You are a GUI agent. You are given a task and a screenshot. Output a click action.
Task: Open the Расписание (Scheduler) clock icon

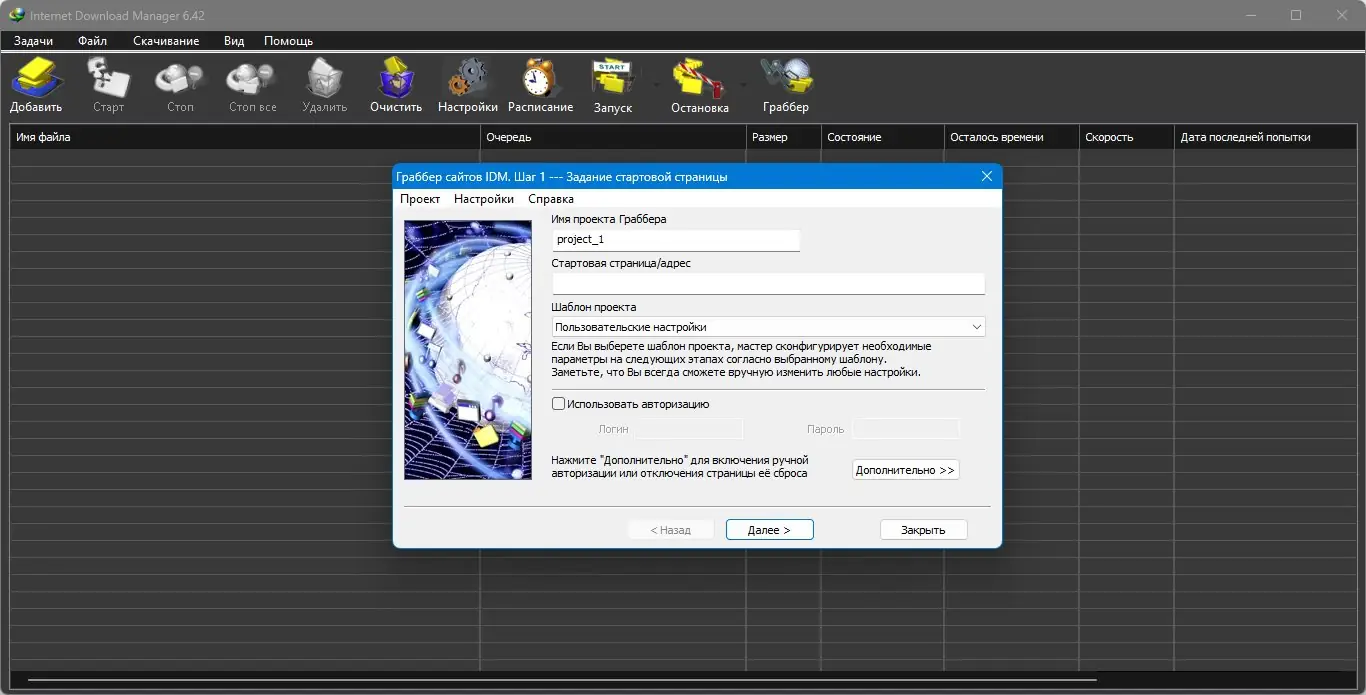(539, 83)
